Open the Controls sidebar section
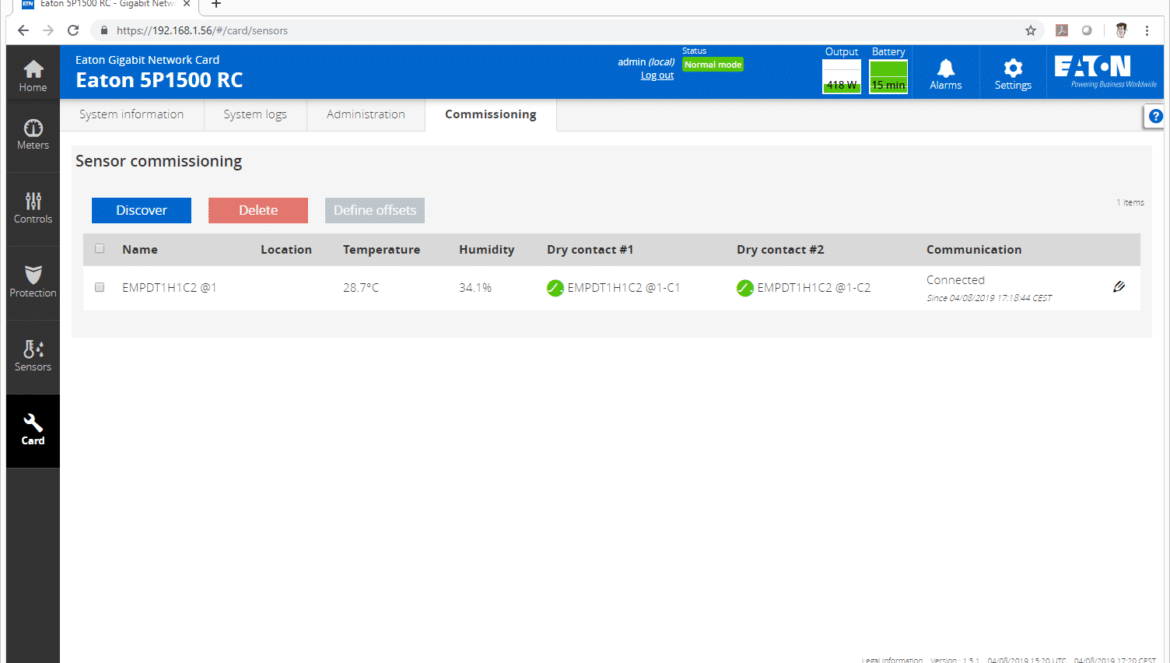The image size is (1170, 663). [x=33, y=209]
